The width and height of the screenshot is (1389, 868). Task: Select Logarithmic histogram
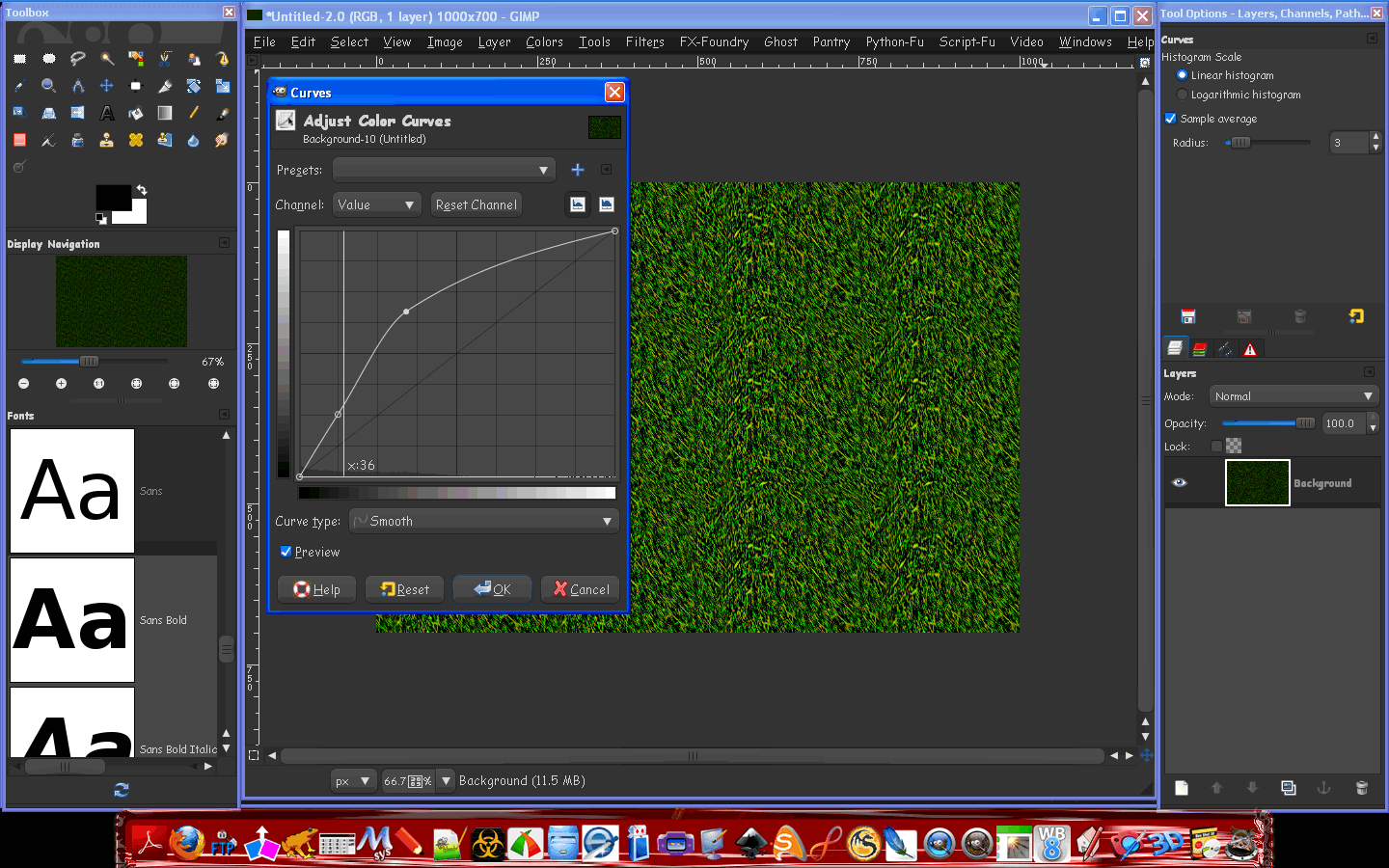pyautogui.click(x=1182, y=95)
